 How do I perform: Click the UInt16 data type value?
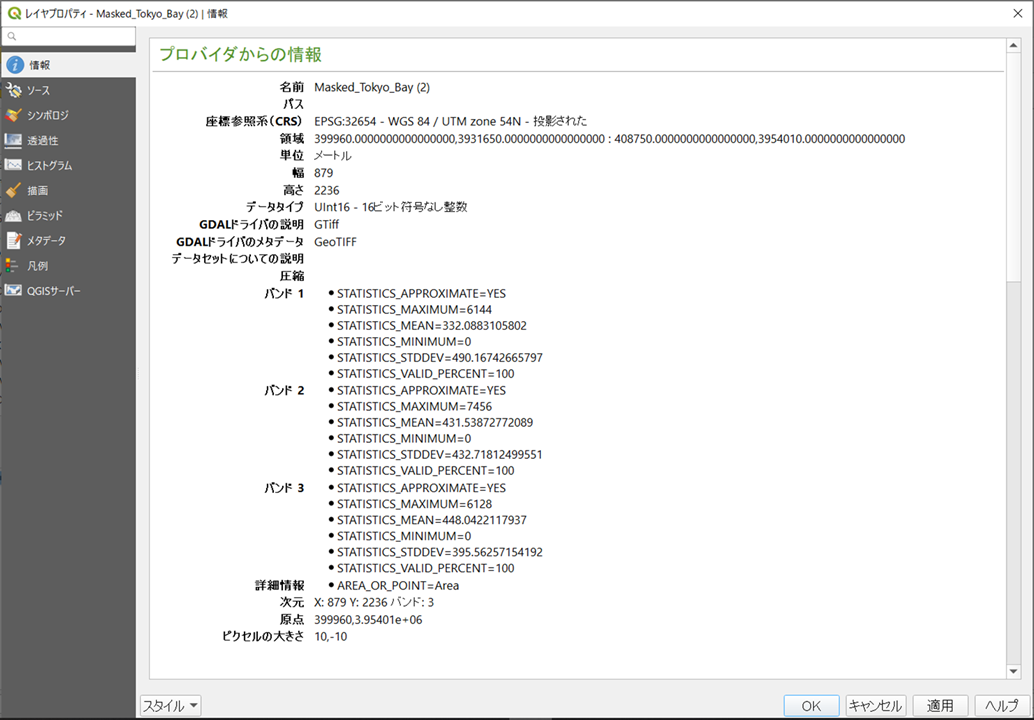point(391,207)
